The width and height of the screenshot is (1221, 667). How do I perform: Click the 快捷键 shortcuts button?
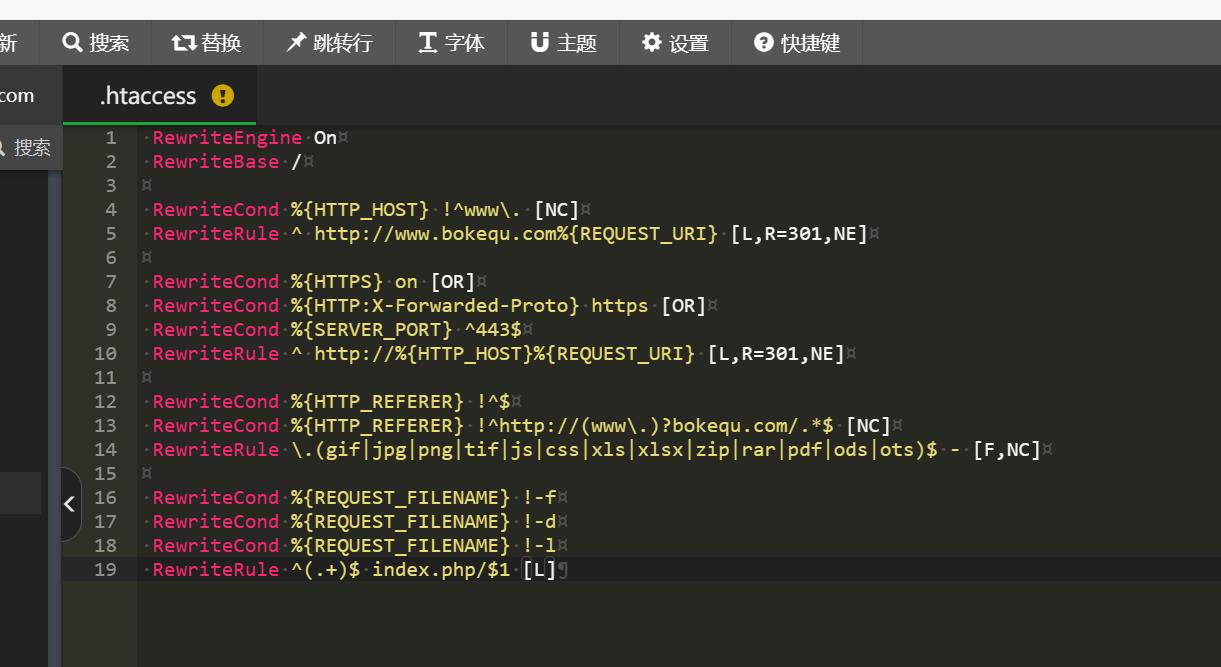pyautogui.click(x=797, y=43)
